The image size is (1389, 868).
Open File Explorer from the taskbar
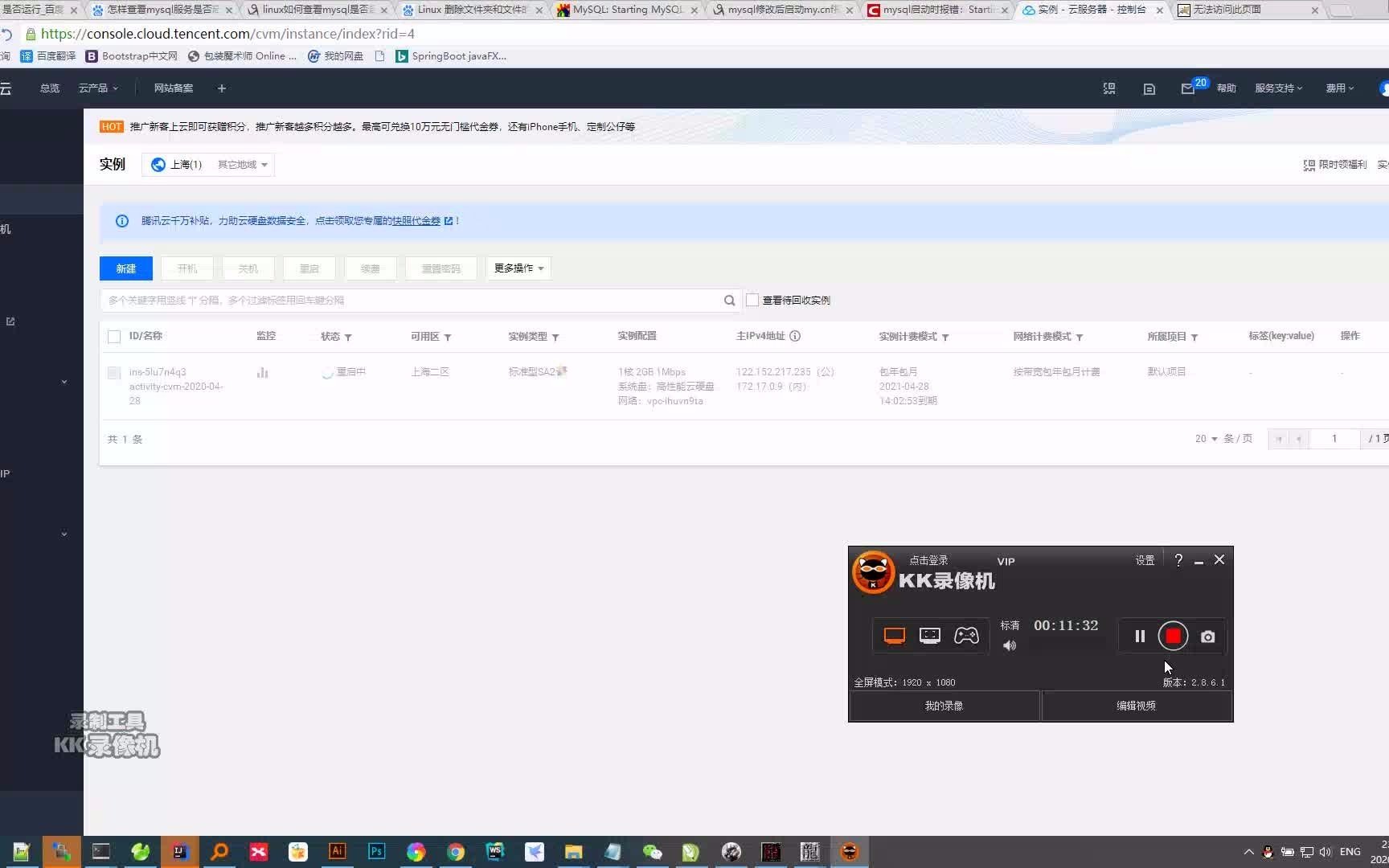click(x=573, y=852)
